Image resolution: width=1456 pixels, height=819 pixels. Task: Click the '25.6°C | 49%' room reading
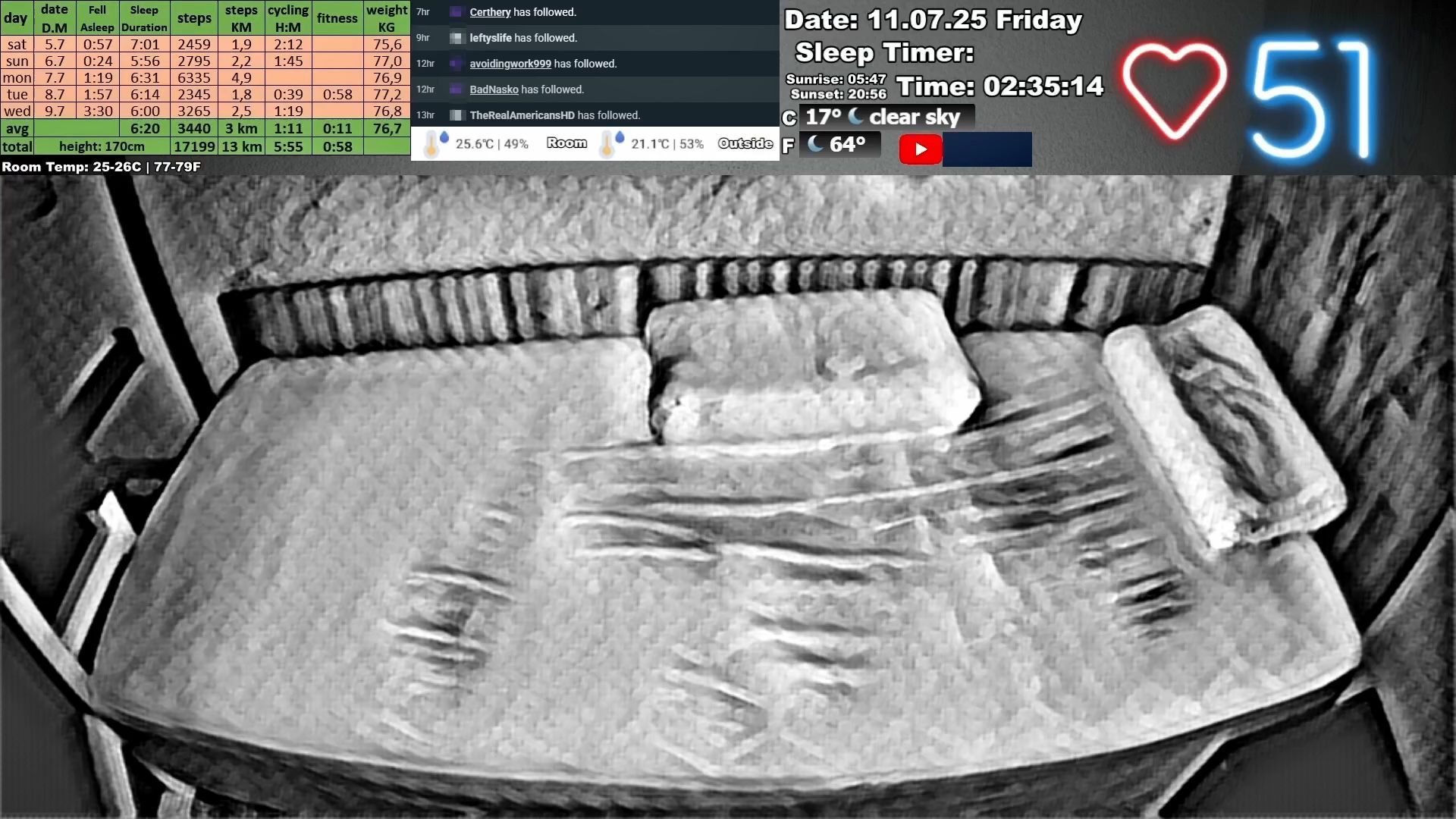point(491,144)
